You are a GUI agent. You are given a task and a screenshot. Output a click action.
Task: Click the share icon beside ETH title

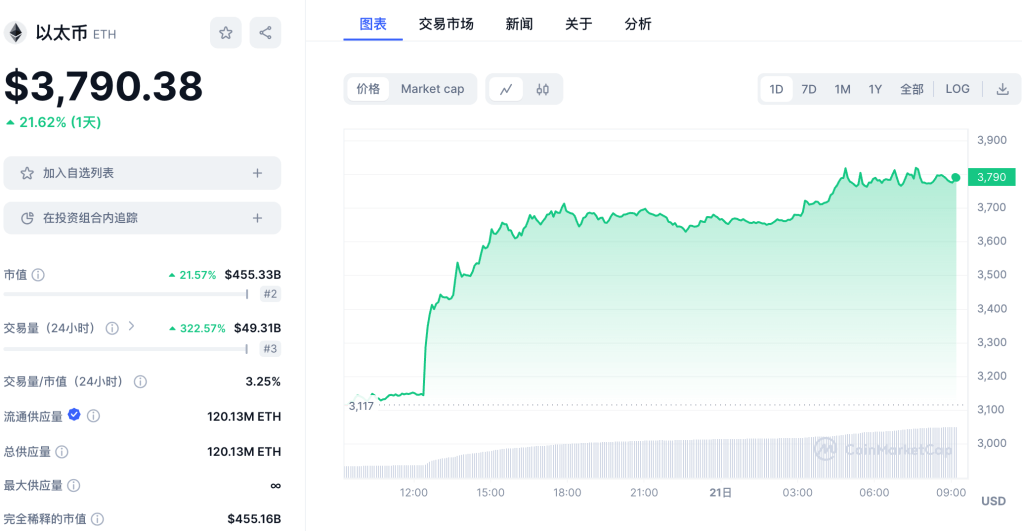(x=265, y=33)
